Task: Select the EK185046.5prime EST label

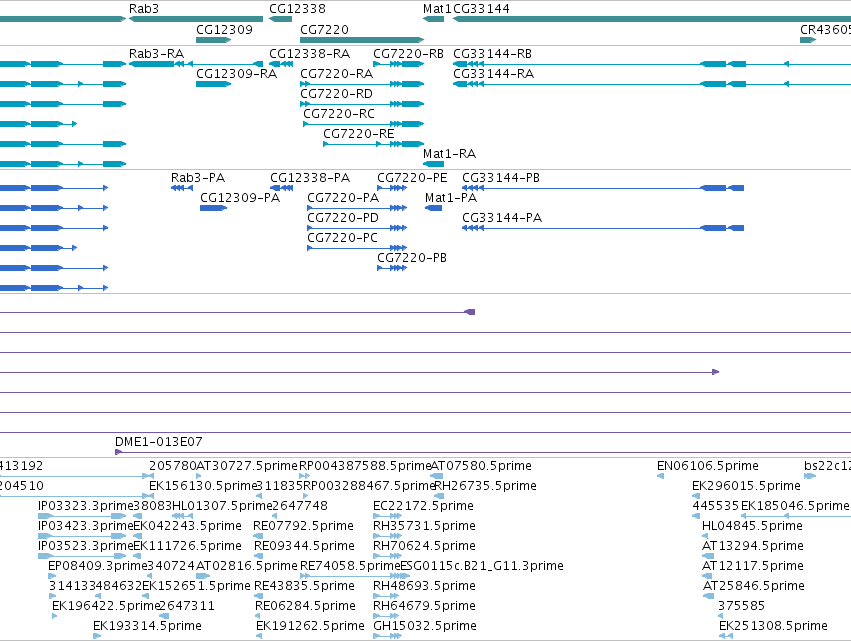Action: 795,506
